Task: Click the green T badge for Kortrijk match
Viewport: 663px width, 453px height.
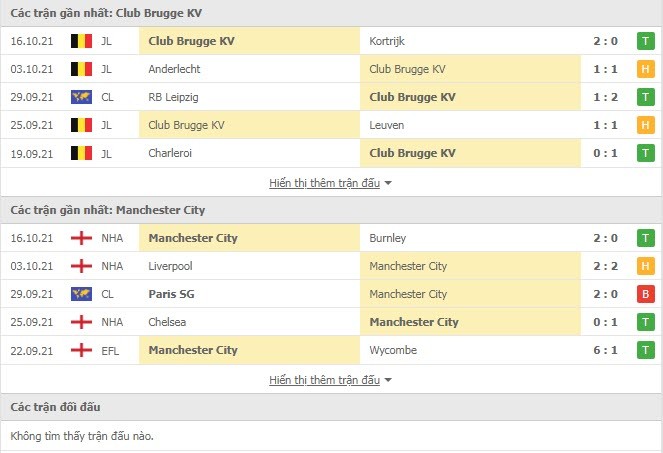Action: [645, 41]
